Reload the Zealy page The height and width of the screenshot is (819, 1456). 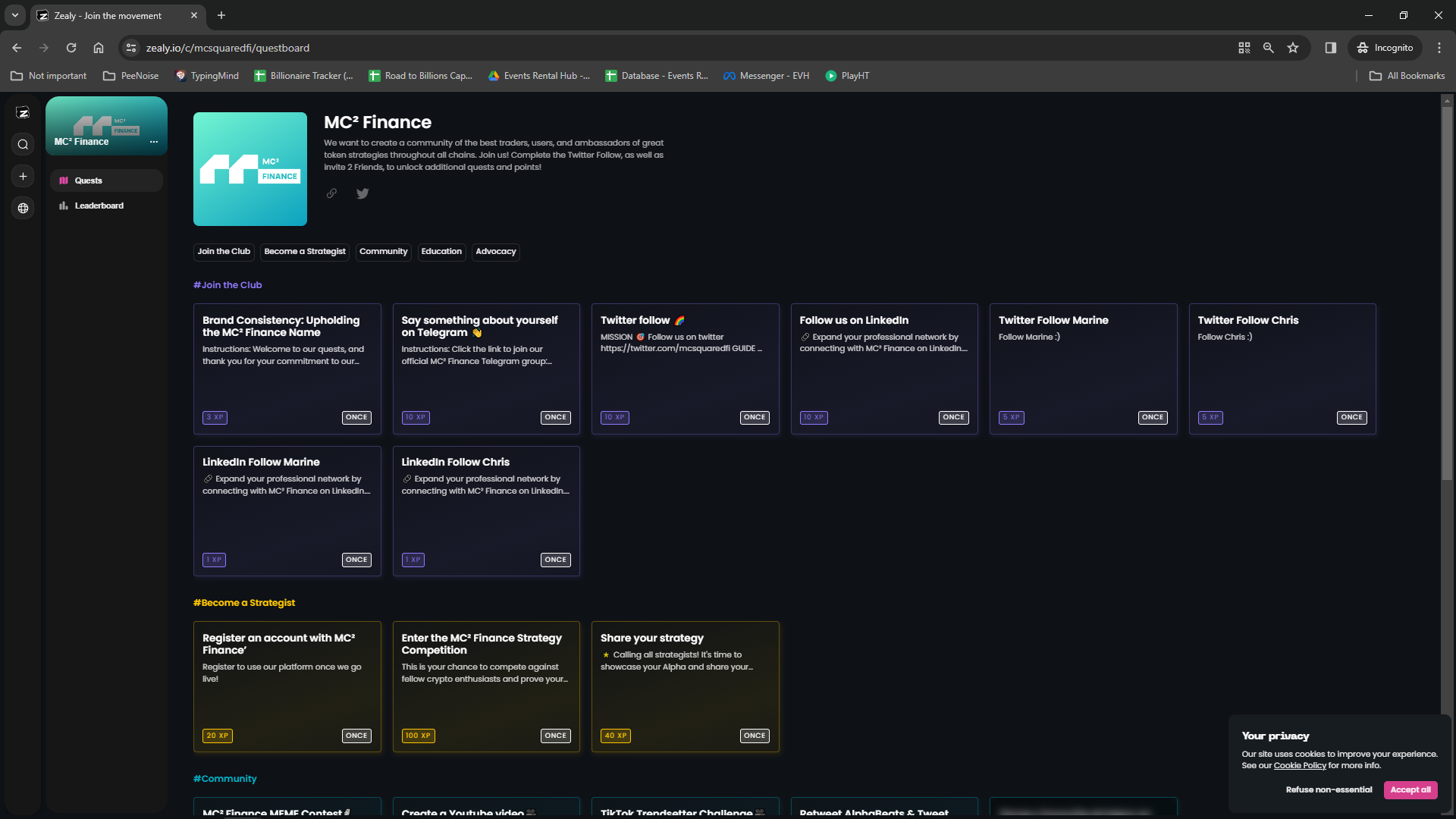pyautogui.click(x=71, y=48)
